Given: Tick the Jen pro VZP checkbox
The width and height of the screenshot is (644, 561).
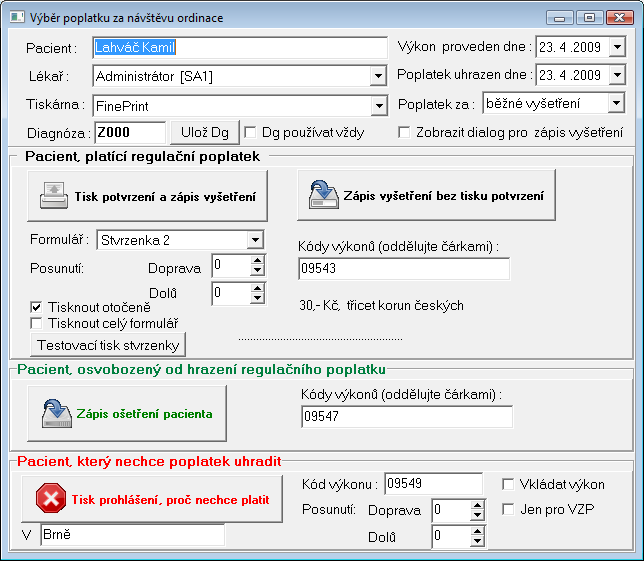Looking at the screenshot, I should tap(509, 510).
